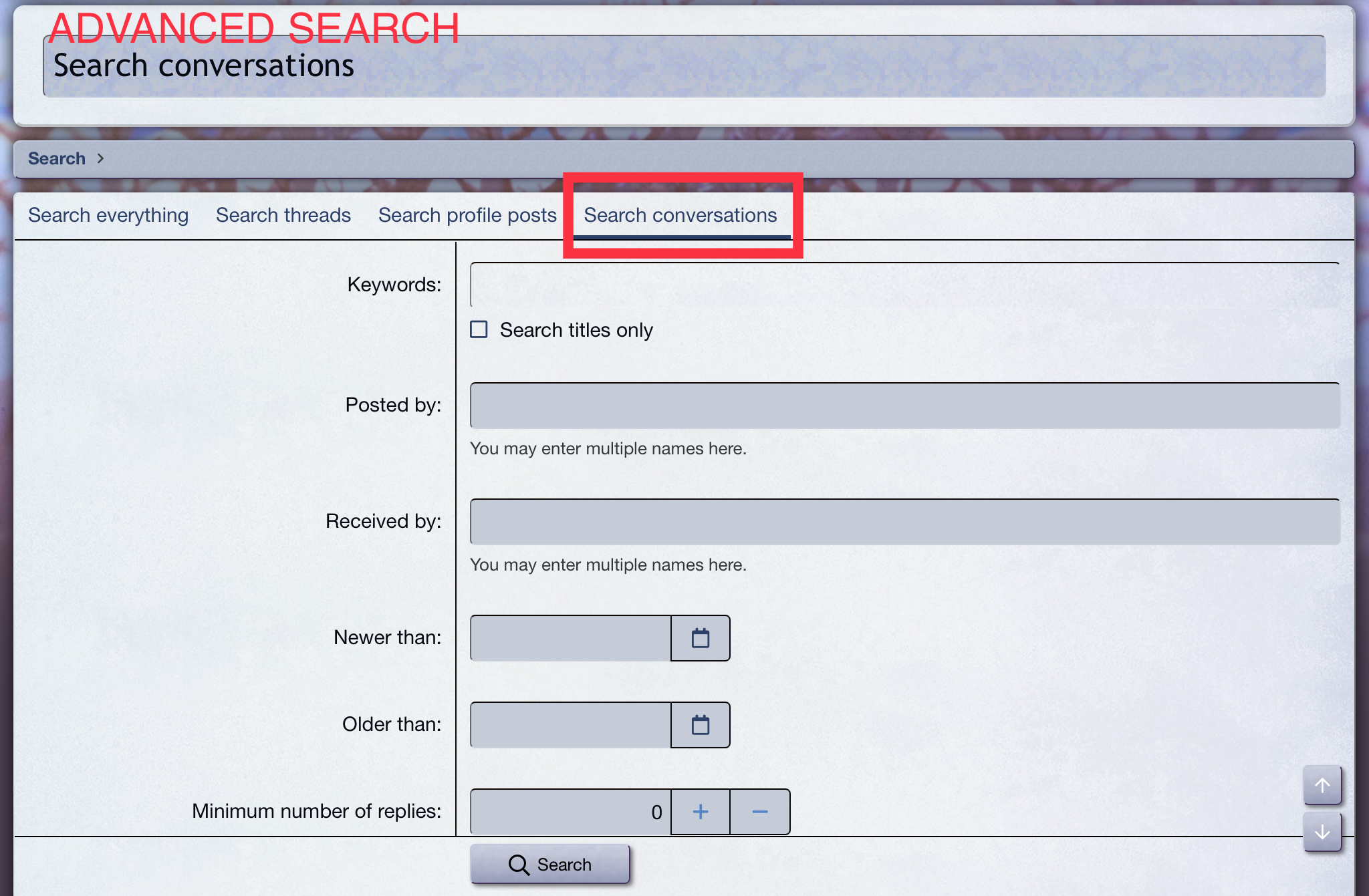The width and height of the screenshot is (1369, 896).
Task: Click into the Posted by field
Action: coord(904,405)
